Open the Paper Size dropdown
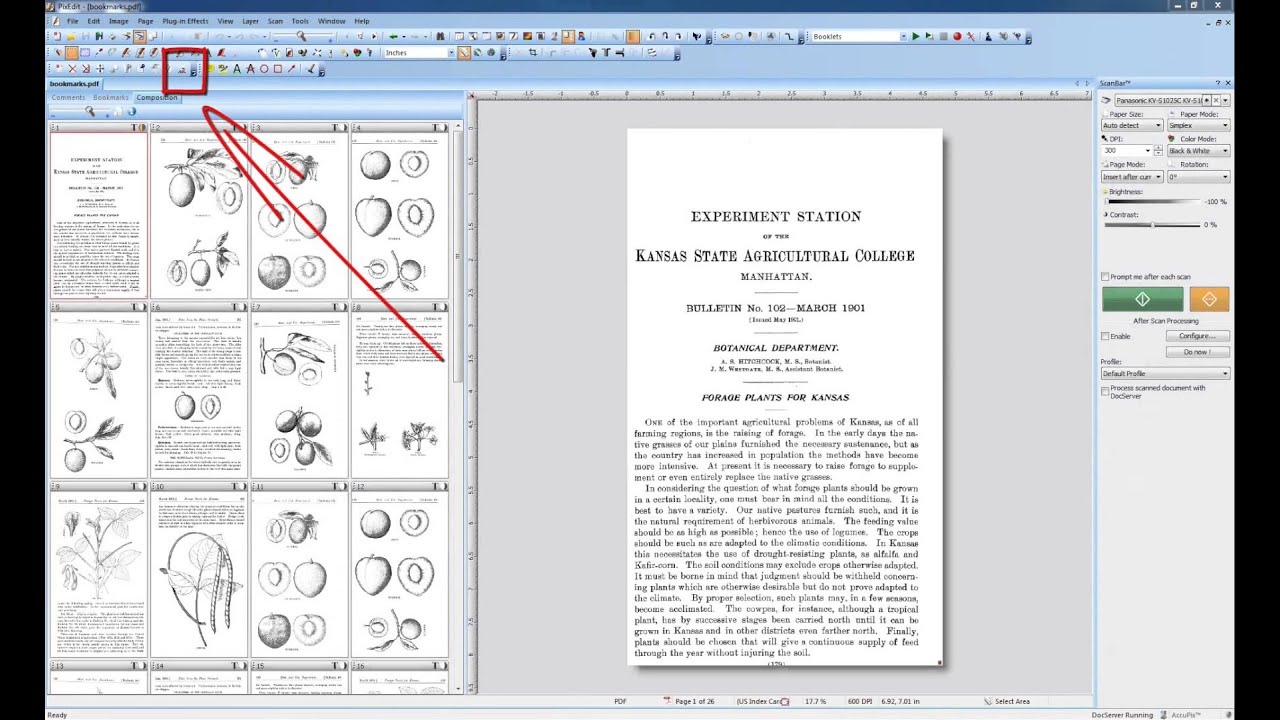 (1132, 125)
